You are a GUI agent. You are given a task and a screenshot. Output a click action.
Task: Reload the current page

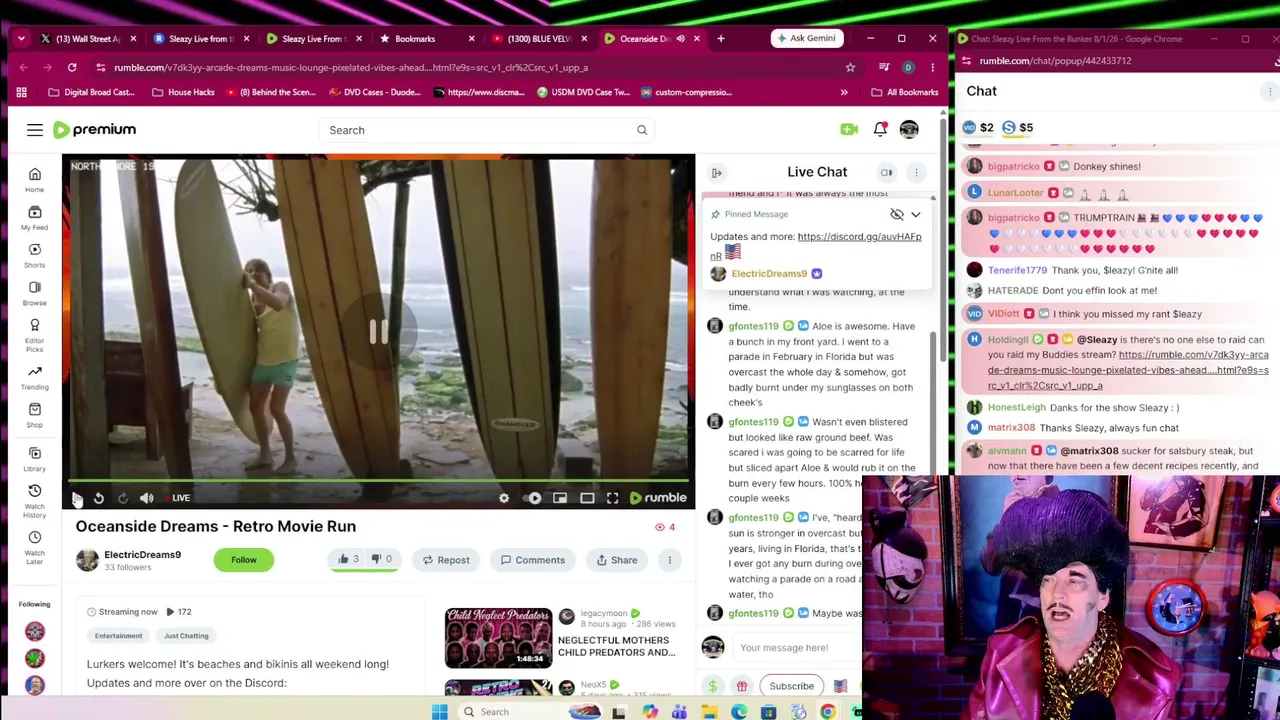72,68
